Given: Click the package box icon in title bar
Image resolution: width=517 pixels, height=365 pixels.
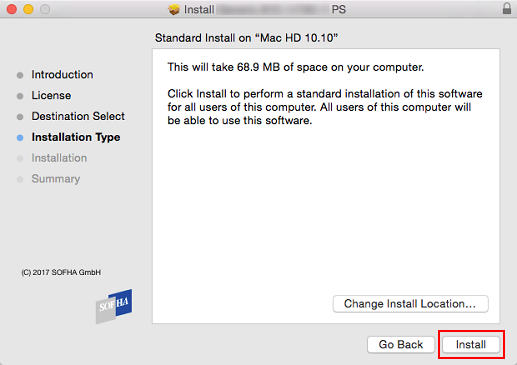Looking at the screenshot, I should 174,9.
